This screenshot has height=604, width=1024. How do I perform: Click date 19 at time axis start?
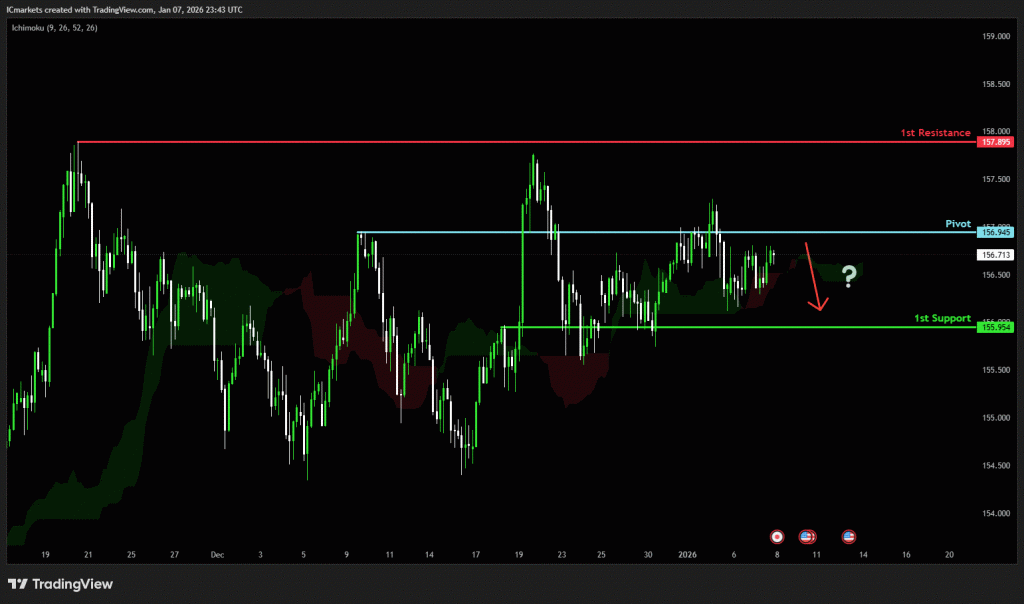point(46,553)
